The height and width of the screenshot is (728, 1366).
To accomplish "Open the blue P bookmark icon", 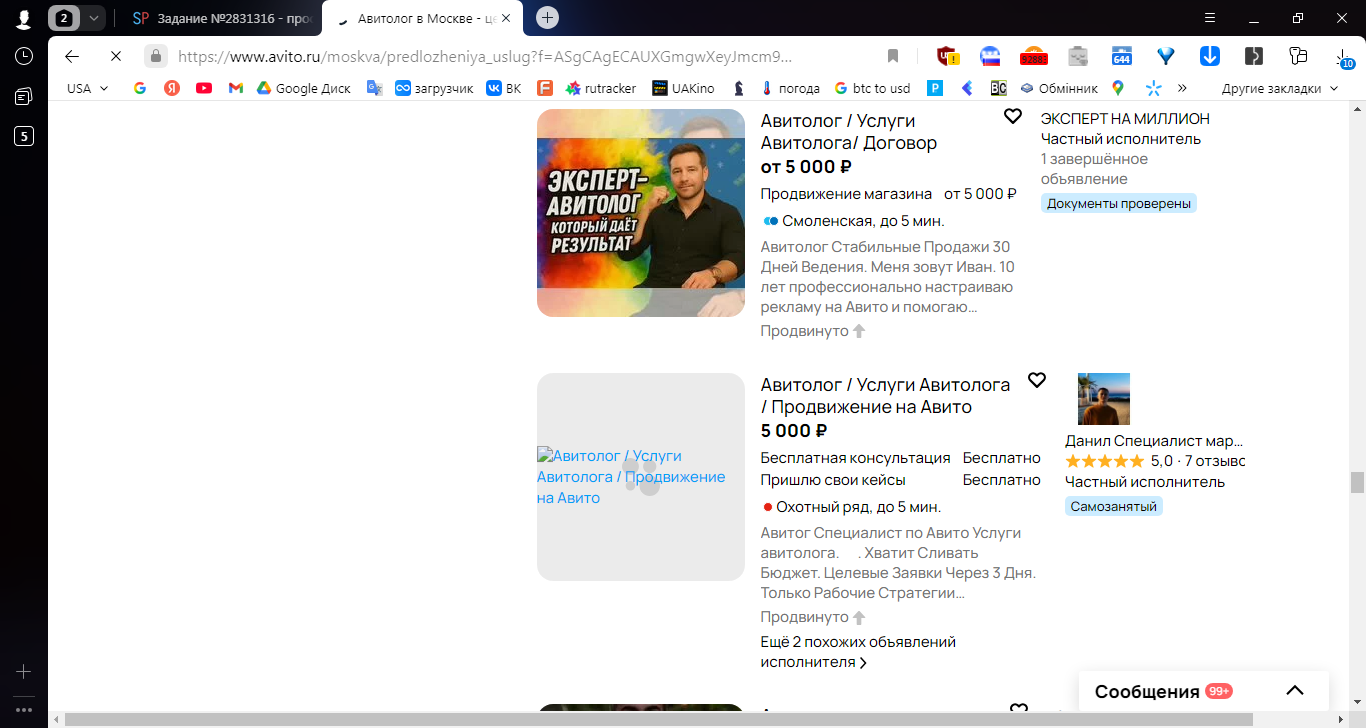I will click(x=936, y=88).
